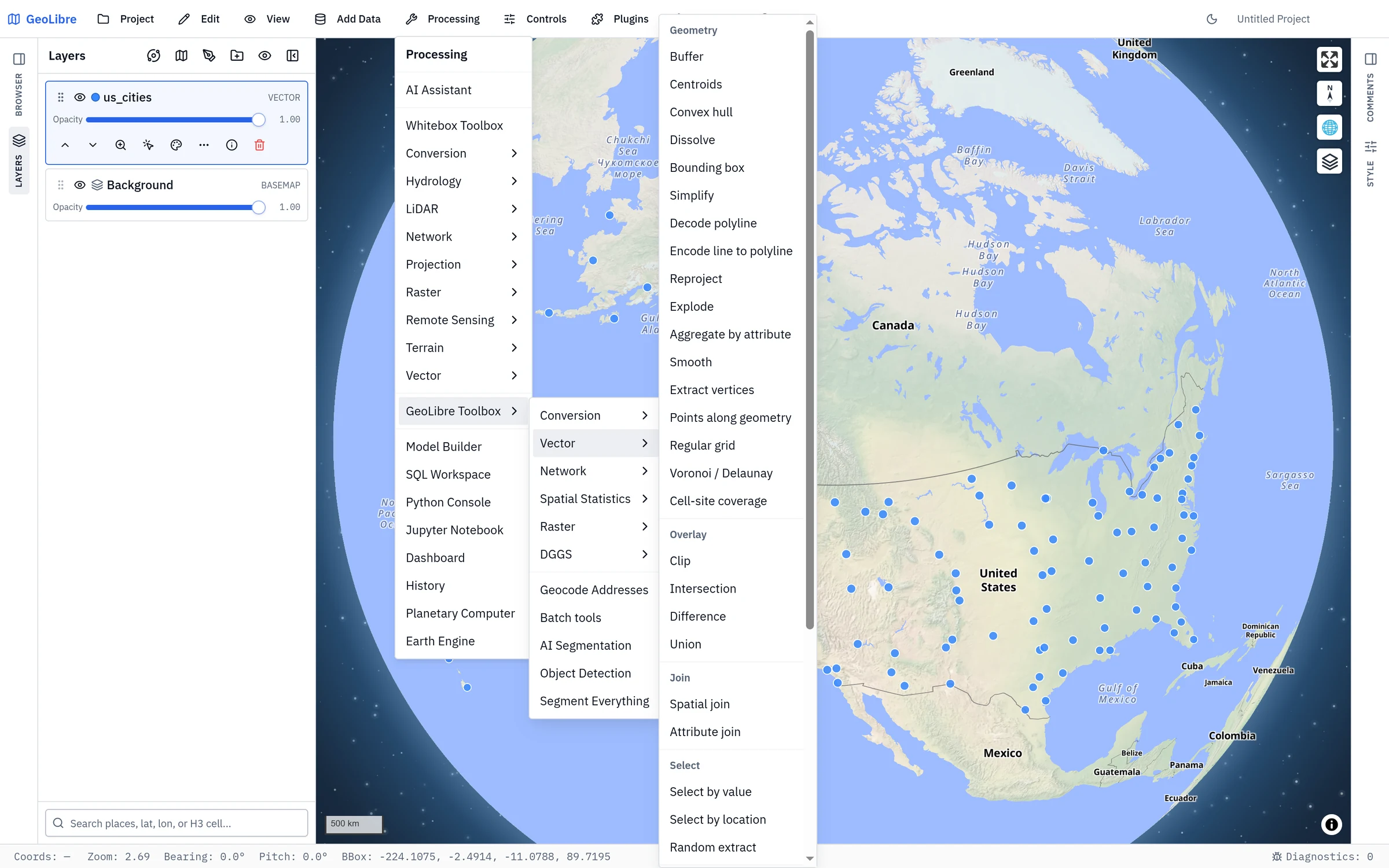The height and width of the screenshot is (868, 1389).
Task: Expand Terrain submenu in Processing
Action: 462,348
